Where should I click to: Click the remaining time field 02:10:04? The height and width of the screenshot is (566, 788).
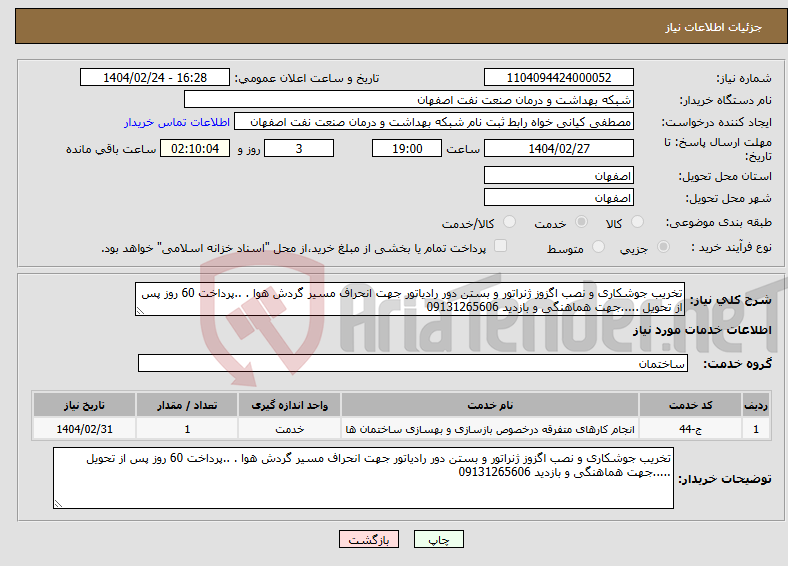pyautogui.click(x=195, y=149)
